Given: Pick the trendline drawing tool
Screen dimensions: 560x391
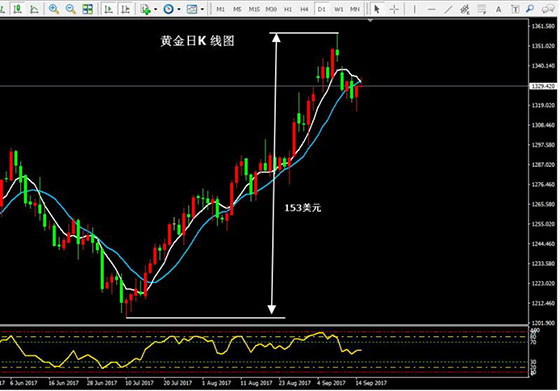Looking at the screenshot, I should tap(448, 9).
